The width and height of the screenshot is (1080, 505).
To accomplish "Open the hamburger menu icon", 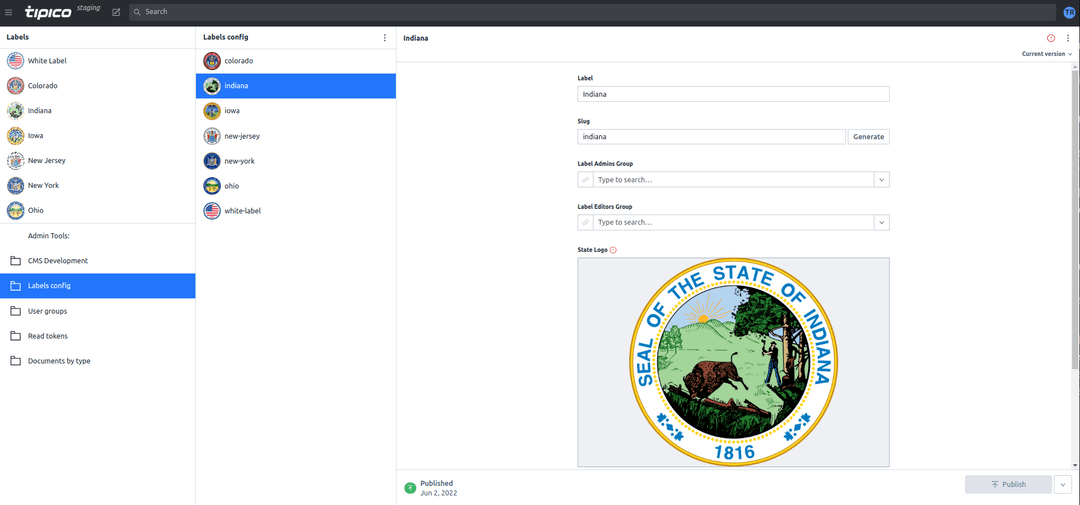I will pos(8,12).
